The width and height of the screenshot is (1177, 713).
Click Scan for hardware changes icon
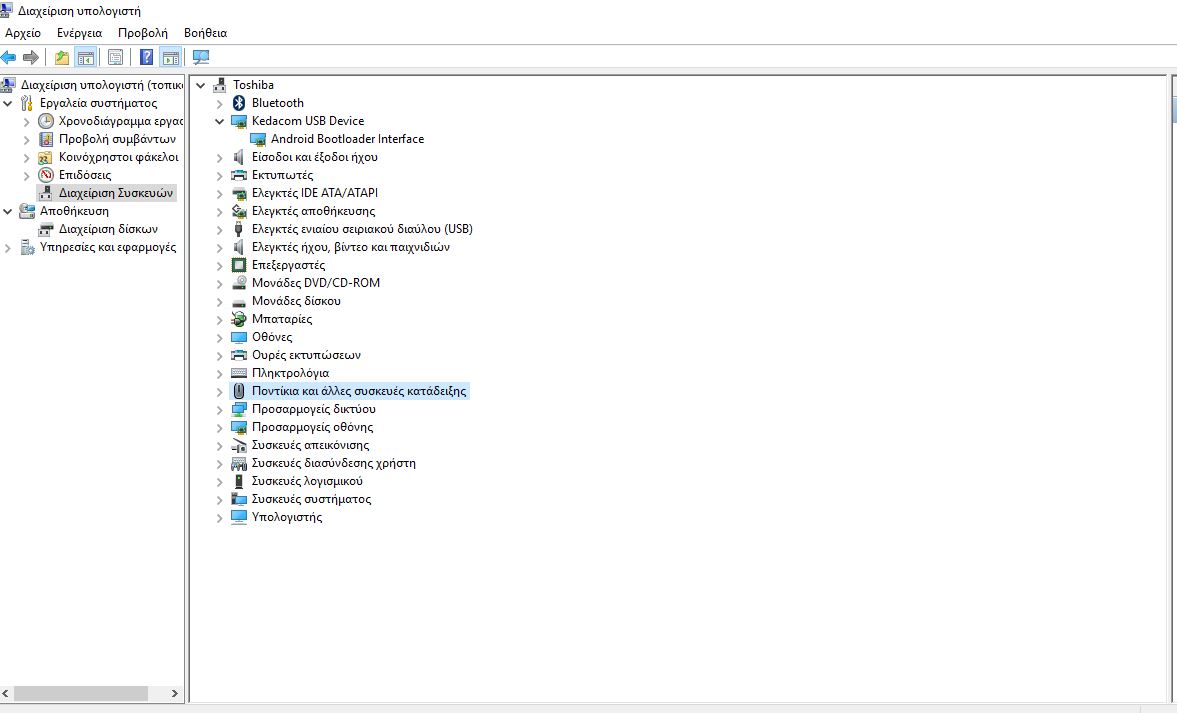coord(201,57)
